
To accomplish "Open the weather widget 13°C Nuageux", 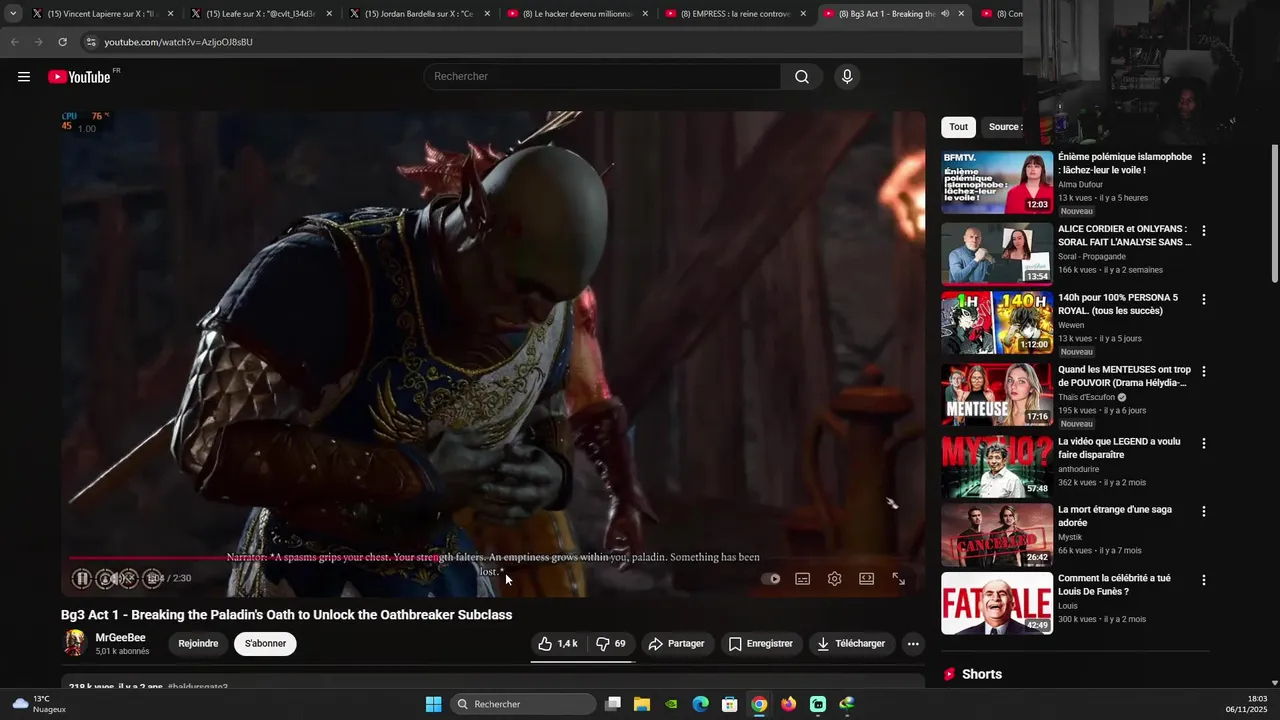I will [39, 704].
